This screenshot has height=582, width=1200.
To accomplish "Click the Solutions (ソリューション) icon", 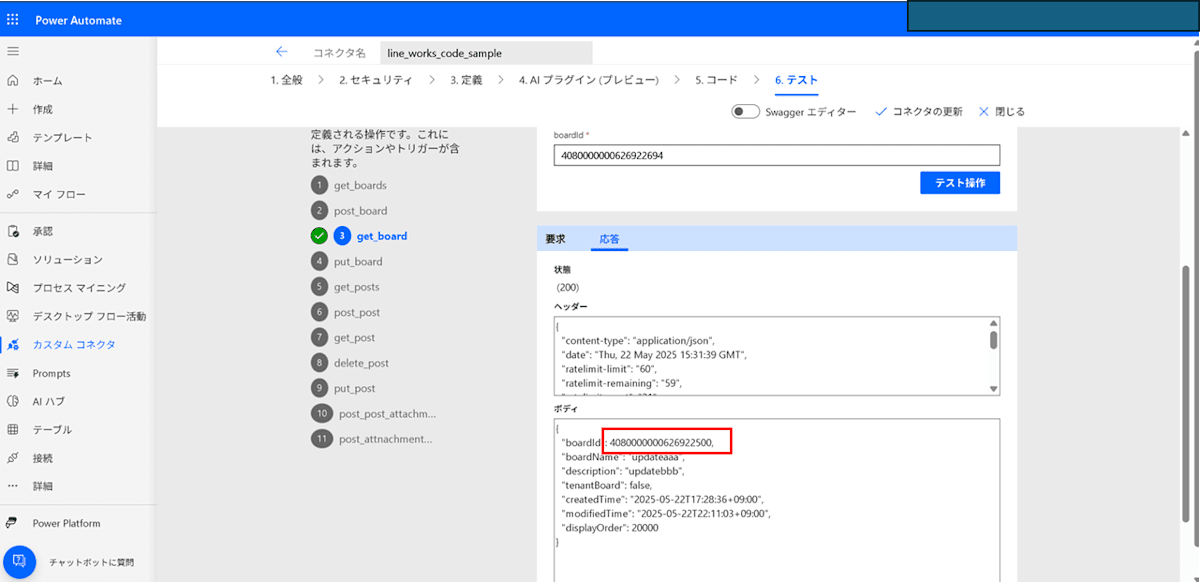I will pyautogui.click(x=12, y=260).
